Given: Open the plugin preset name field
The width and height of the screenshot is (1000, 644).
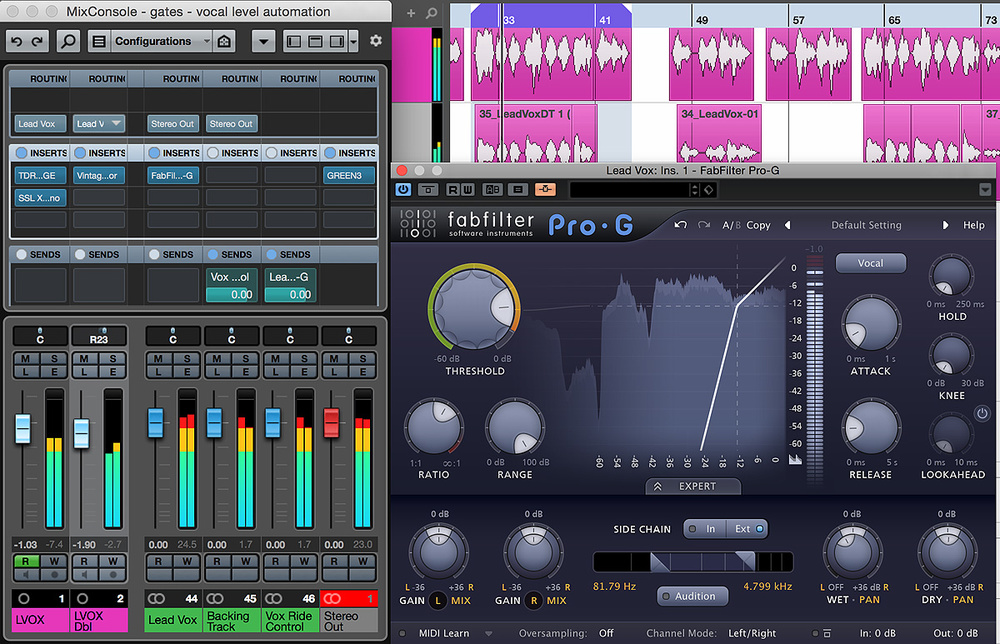Looking at the screenshot, I should click(x=629, y=189).
